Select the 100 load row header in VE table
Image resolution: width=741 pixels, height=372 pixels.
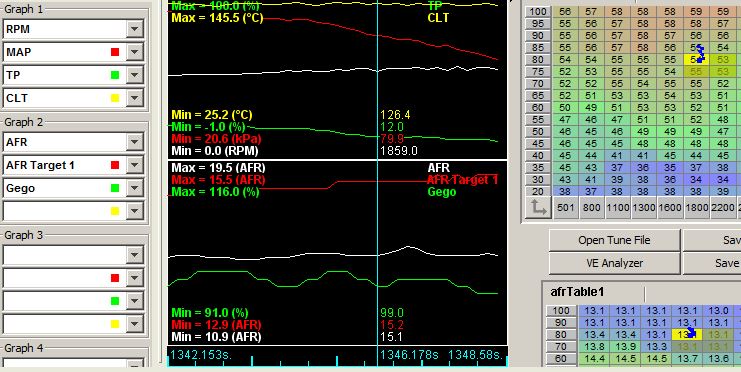coord(538,12)
